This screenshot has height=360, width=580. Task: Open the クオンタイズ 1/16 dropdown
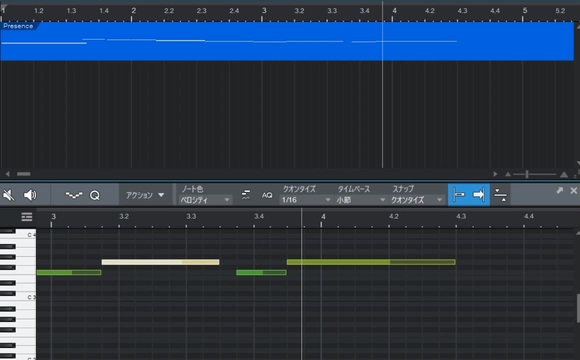[306, 200]
